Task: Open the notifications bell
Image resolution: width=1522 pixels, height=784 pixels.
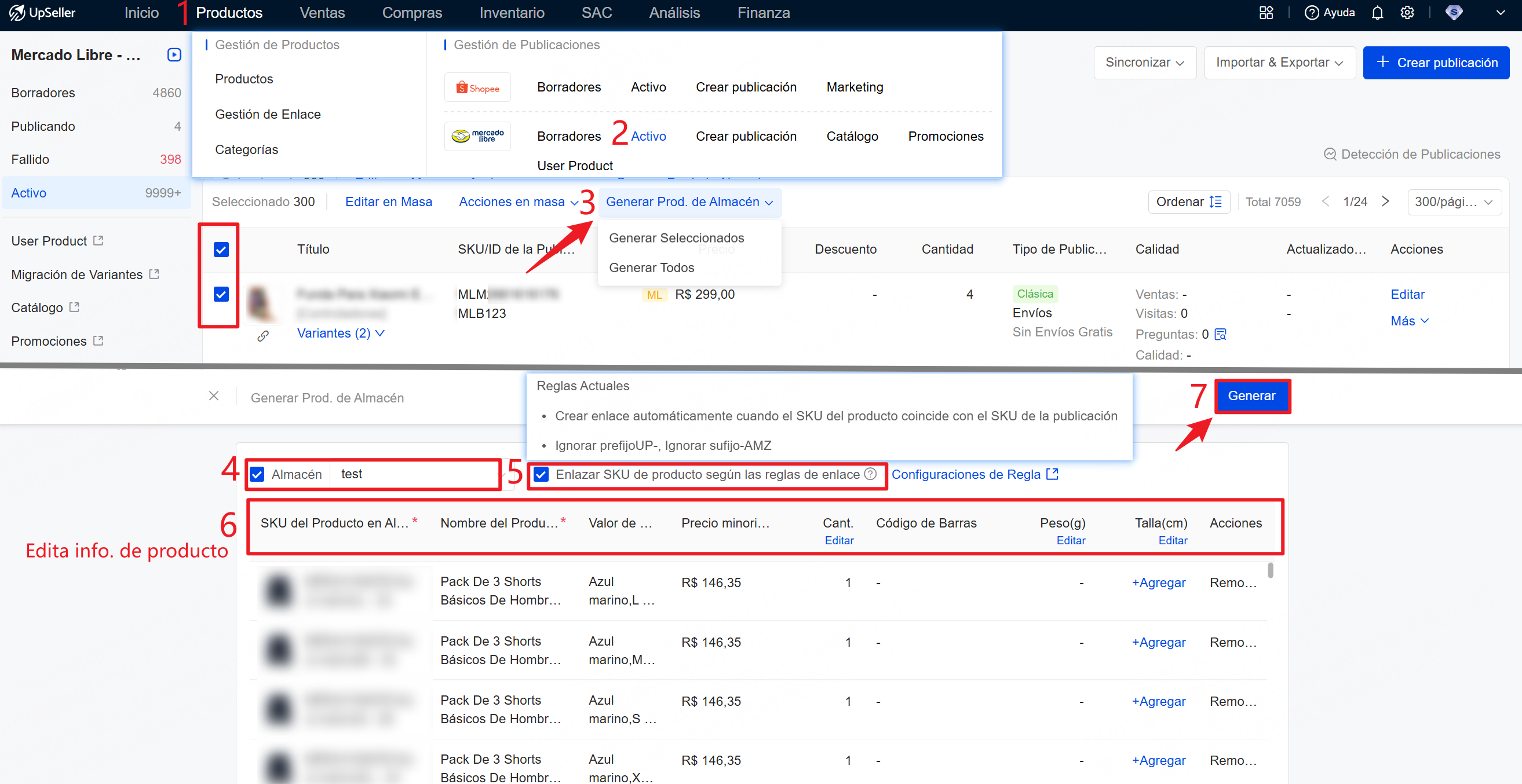Action: click(x=1377, y=12)
